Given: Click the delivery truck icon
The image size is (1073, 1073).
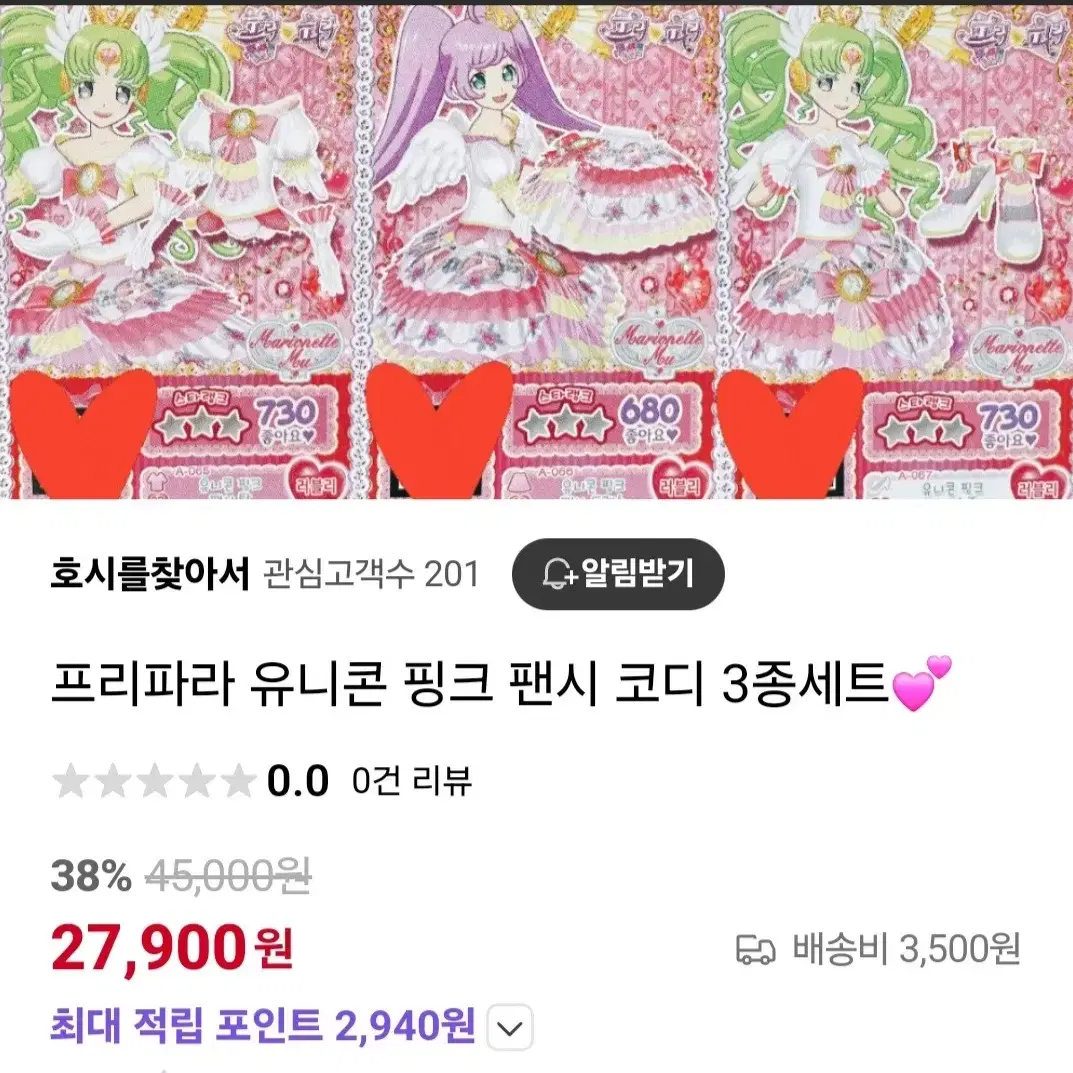Looking at the screenshot, I should tap(755, 950).
